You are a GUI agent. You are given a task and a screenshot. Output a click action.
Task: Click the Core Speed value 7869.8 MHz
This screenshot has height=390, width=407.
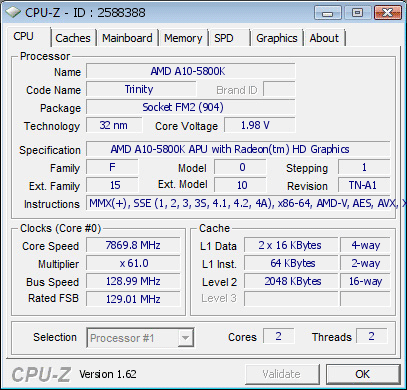click(x=133, y=245)
